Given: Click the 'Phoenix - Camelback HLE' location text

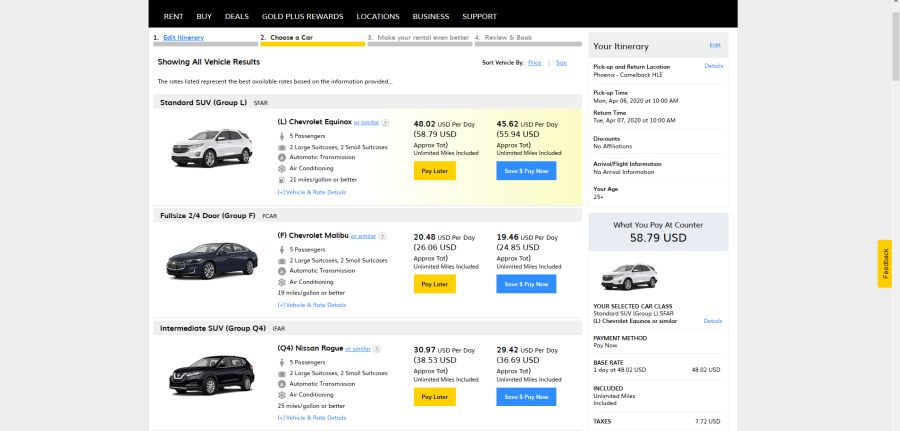Looking at the screenshot, I should tap(628, 75).
